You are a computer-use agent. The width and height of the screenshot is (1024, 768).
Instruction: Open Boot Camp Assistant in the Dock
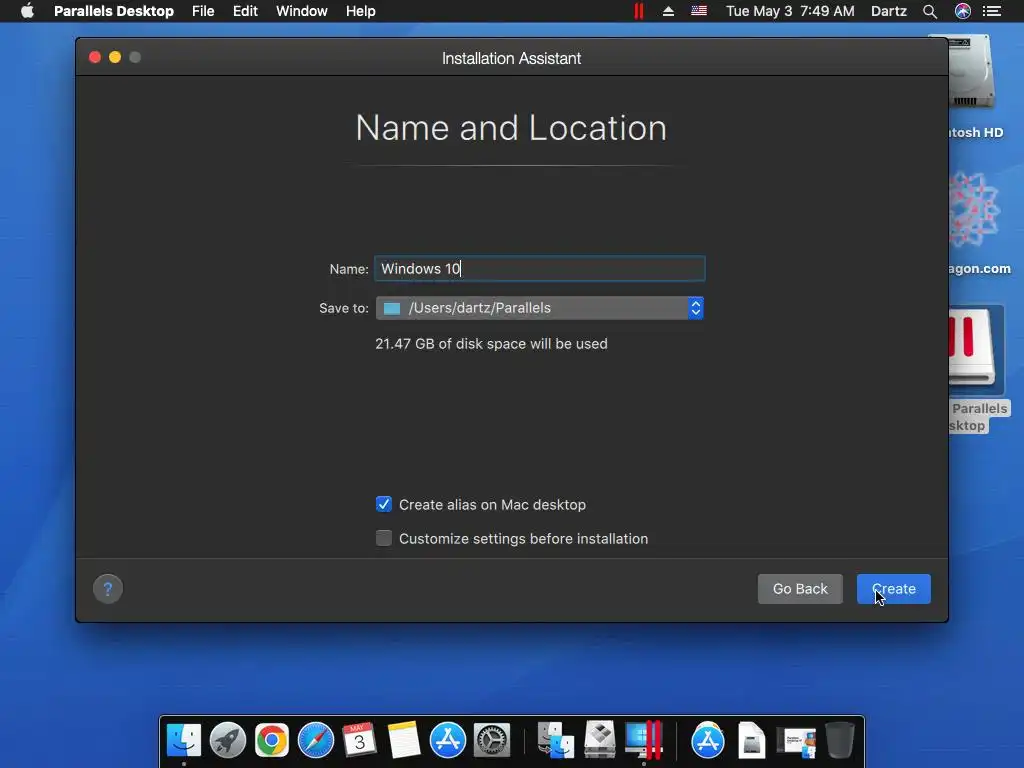(x=600, y=740)
